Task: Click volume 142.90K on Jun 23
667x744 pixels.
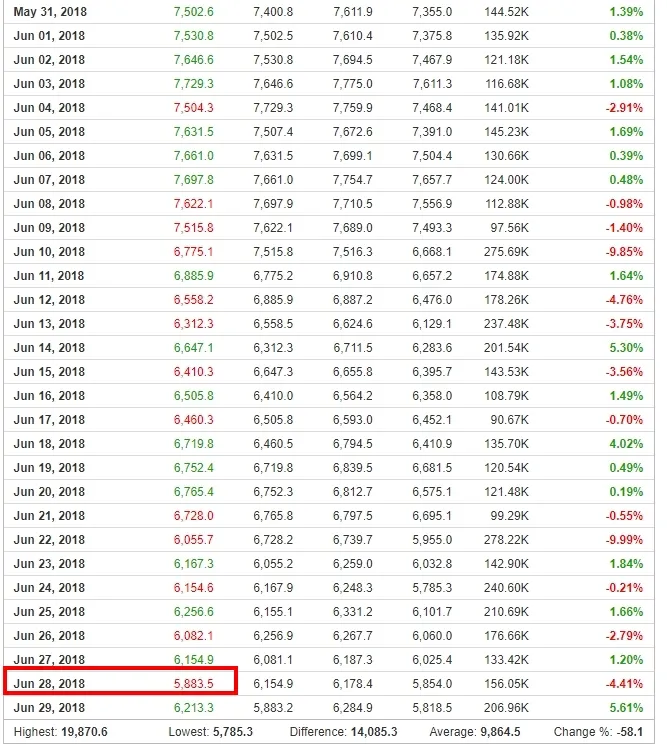Action: pos(506,564)
